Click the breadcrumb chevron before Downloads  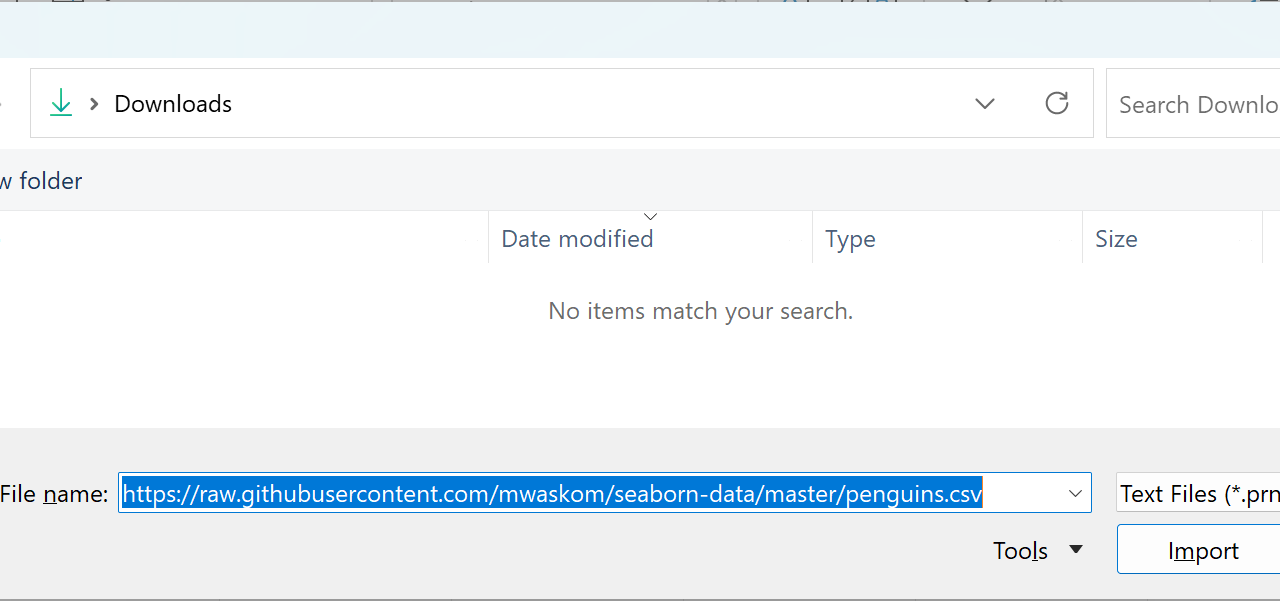(94, 103)
